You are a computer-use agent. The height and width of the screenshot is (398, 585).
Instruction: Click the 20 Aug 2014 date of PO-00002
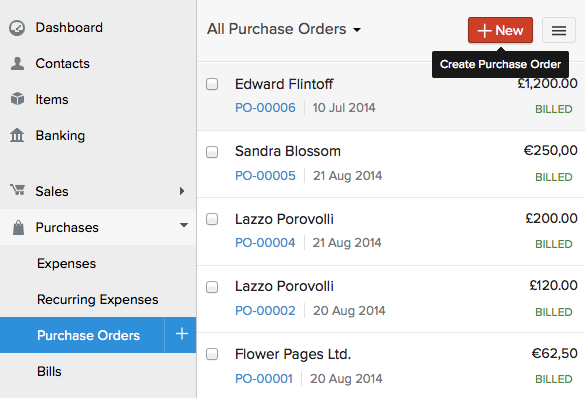click(349, 311)
